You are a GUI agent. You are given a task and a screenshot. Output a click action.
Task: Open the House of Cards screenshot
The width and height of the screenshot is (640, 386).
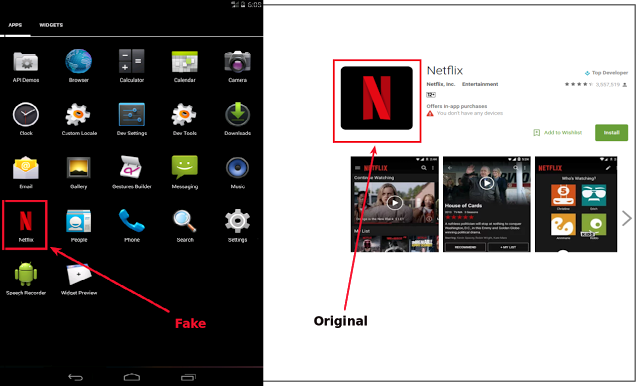[487, 204]
